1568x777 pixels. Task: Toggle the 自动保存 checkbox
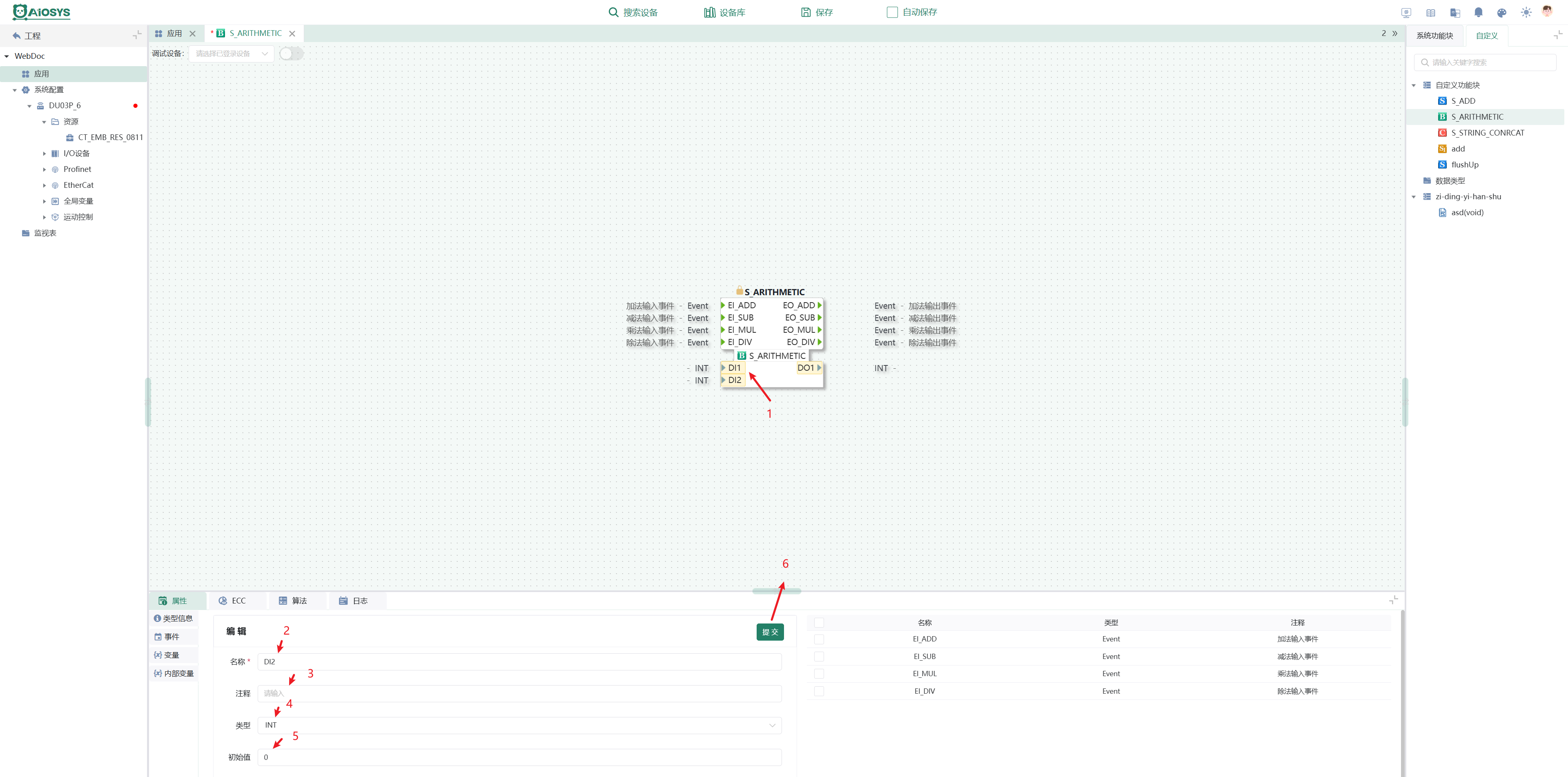tap(892, 12)
